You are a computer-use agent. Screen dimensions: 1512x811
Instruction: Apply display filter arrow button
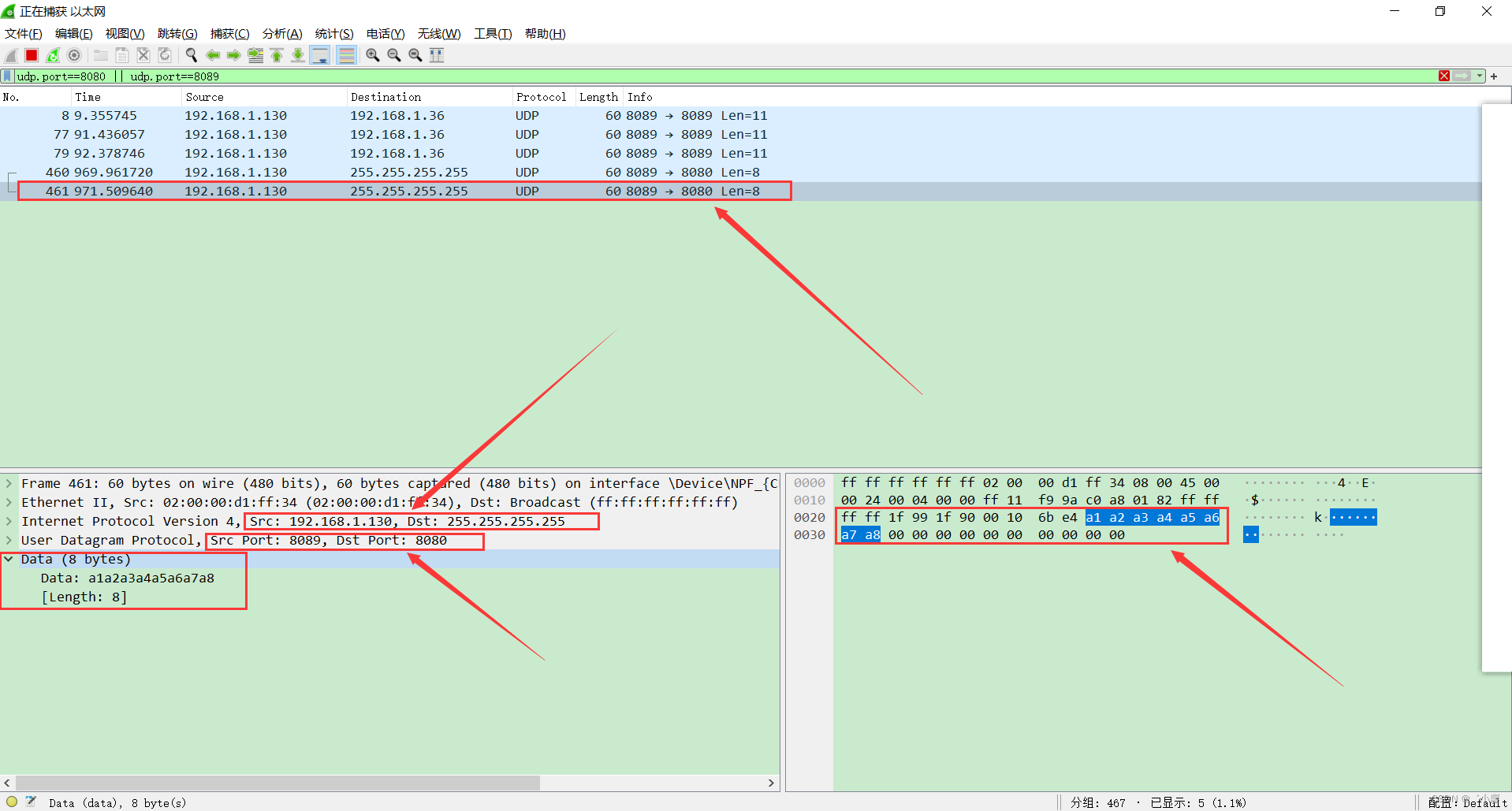pos(1462,76)
